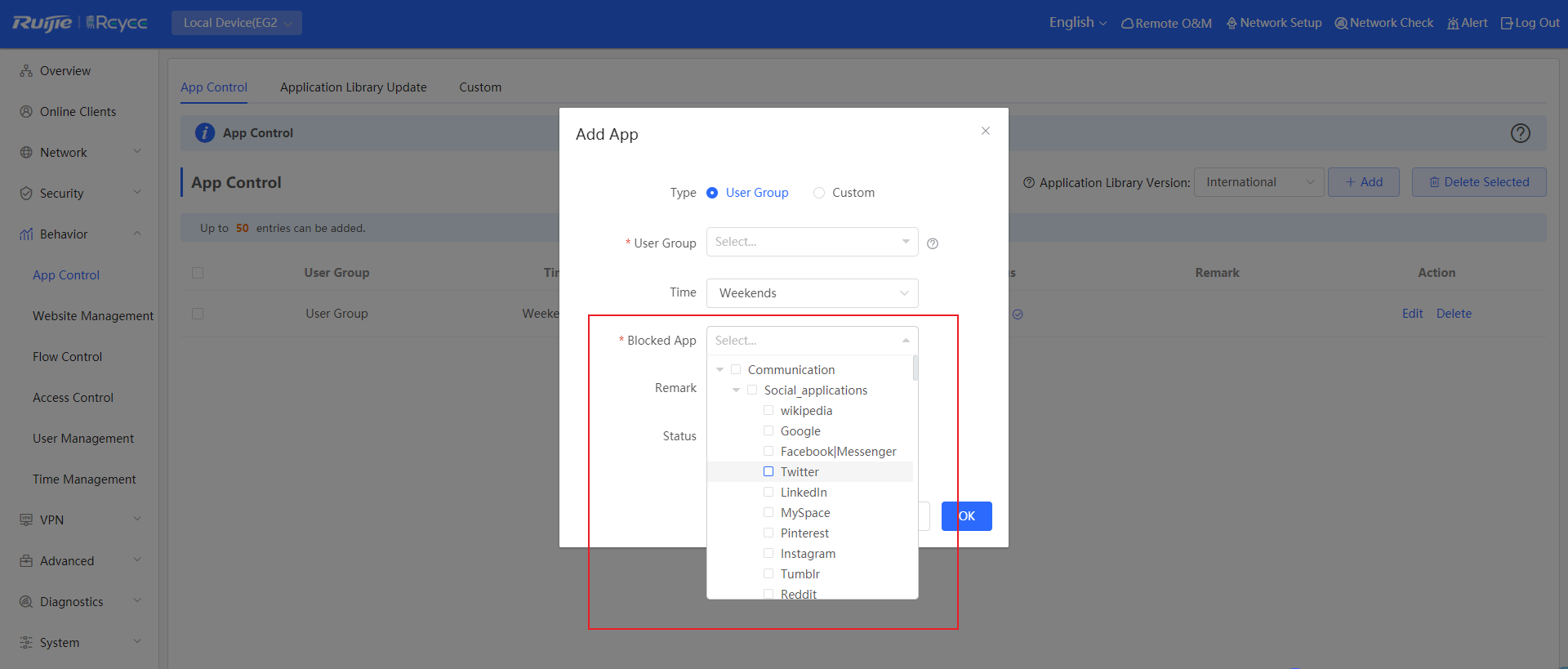Click the System settings icon in sidebar

26,643
